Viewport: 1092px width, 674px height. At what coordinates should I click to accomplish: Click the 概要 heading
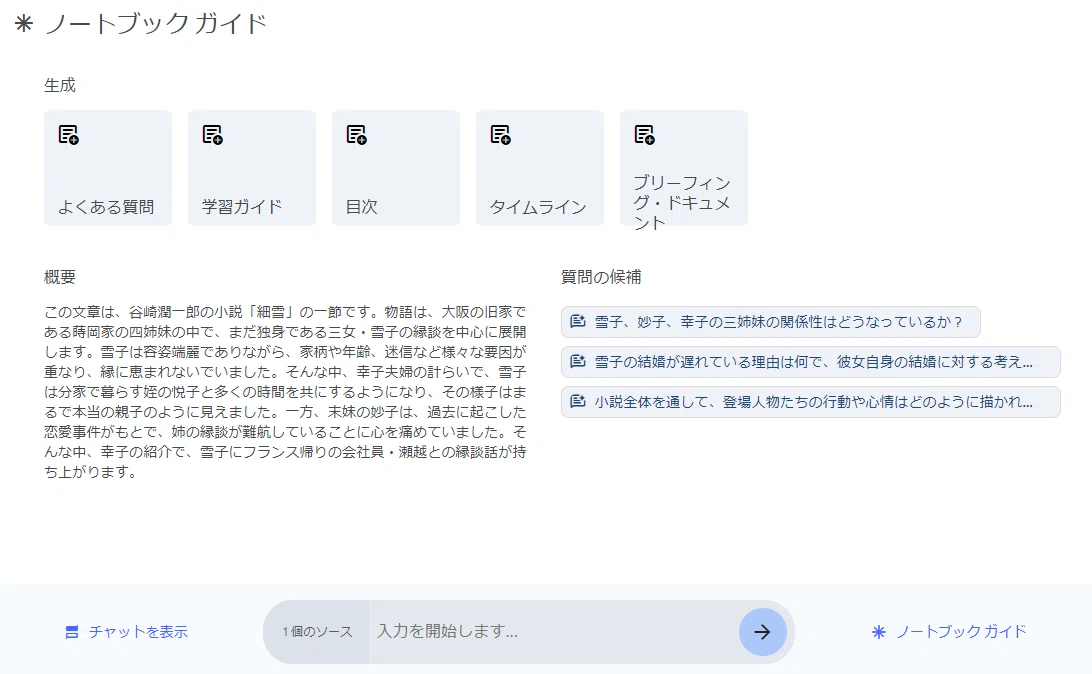60,277
